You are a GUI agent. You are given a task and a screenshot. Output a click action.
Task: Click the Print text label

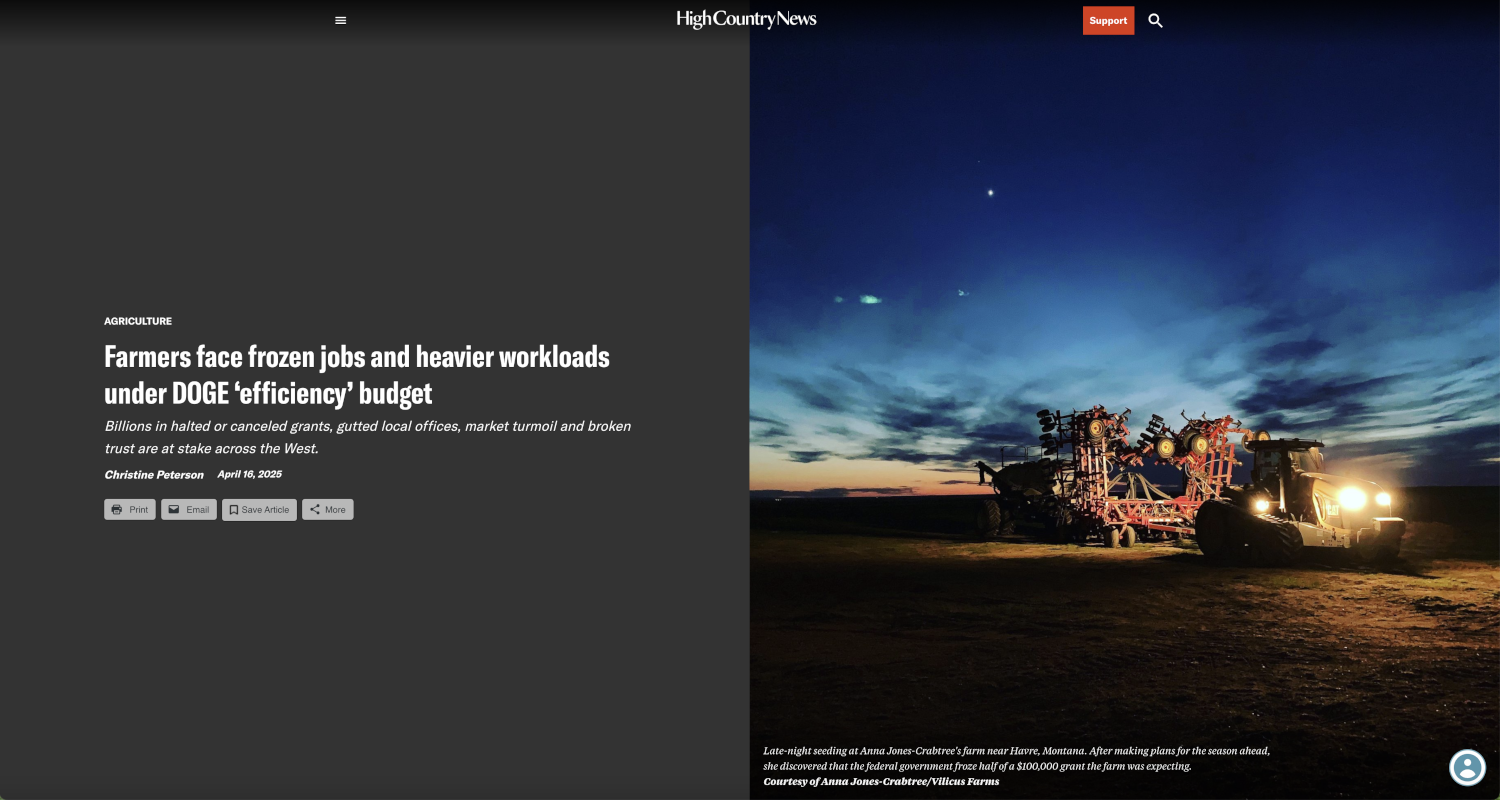point(139,510)
